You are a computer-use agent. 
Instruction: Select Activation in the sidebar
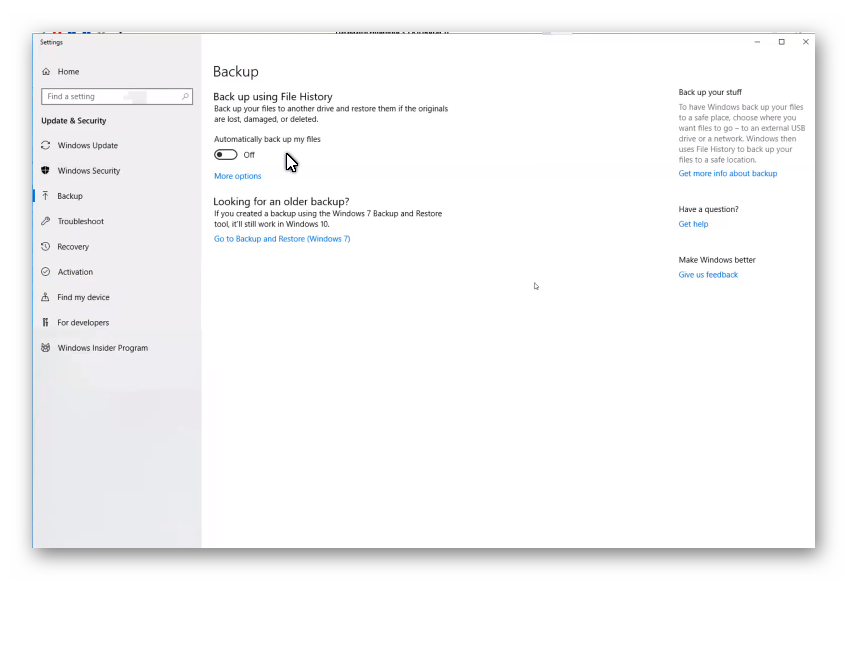(x=75, y=272)
